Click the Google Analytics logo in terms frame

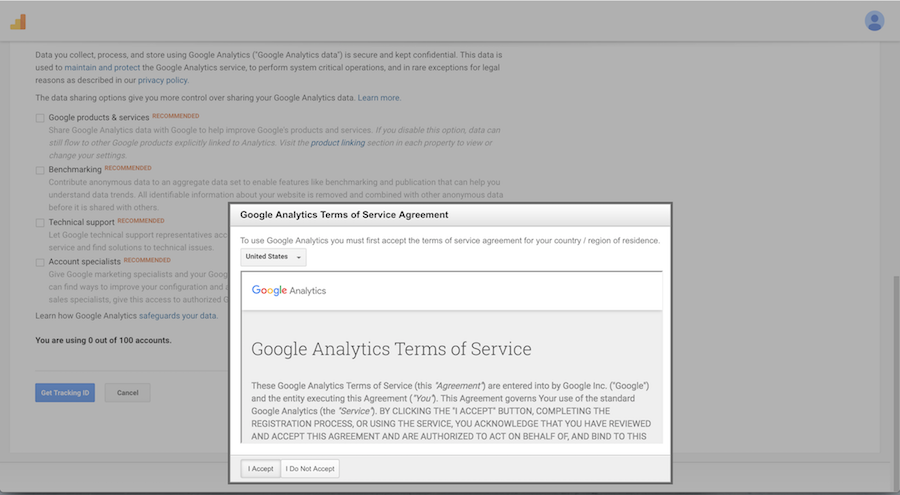[x=289, y=291]
